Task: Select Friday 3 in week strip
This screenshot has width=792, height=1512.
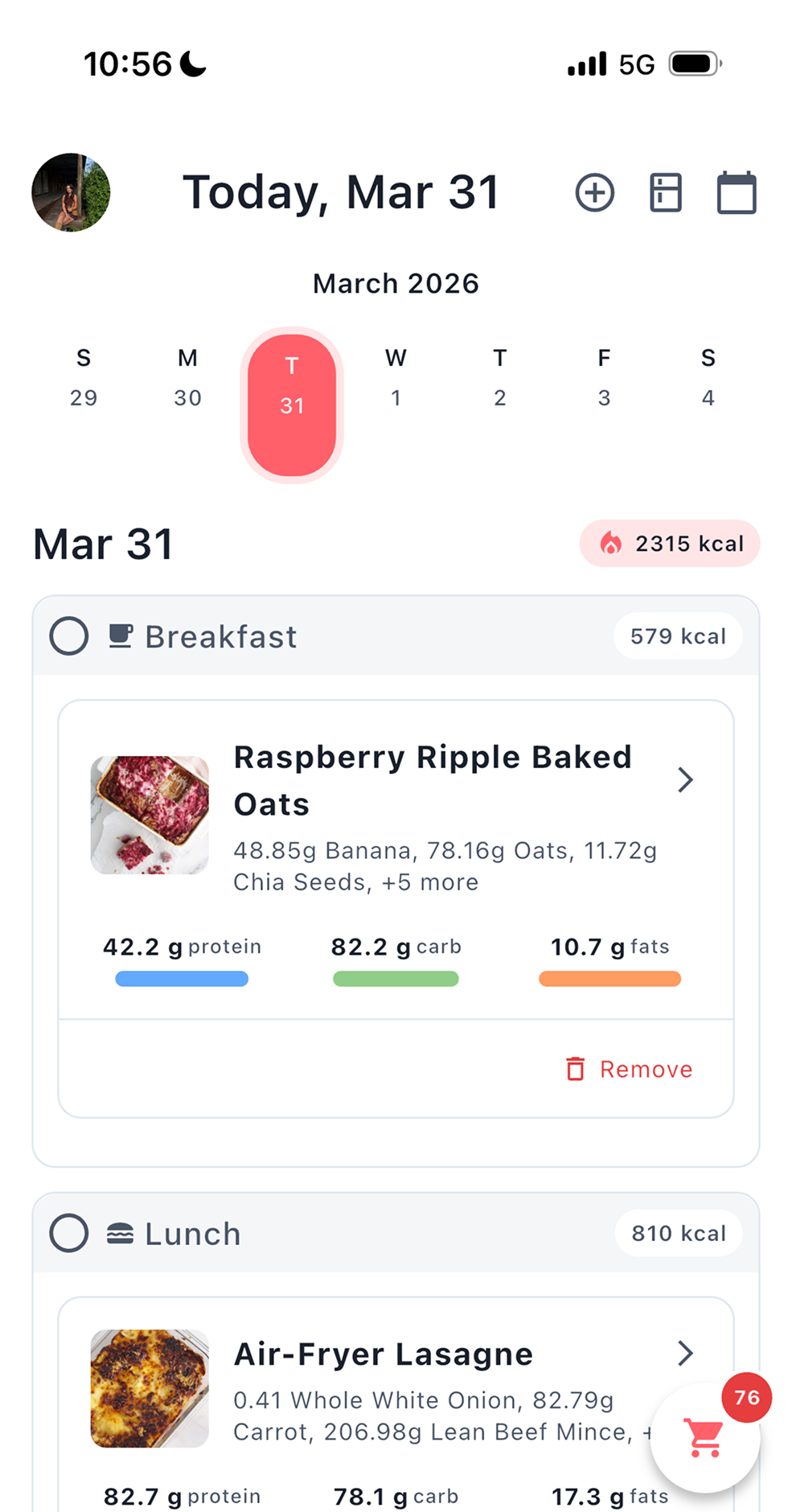Action: click(604, 378)
